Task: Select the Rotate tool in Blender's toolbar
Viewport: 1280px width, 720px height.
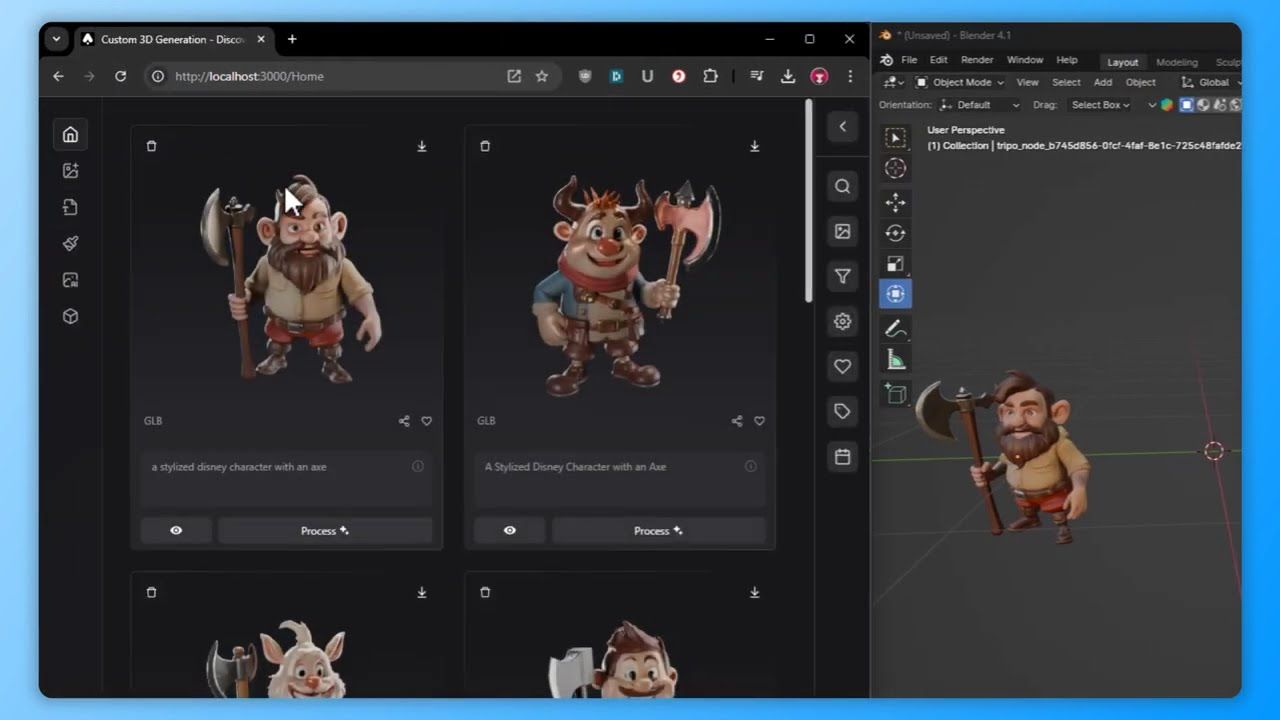Action: [x=895, y=233]
